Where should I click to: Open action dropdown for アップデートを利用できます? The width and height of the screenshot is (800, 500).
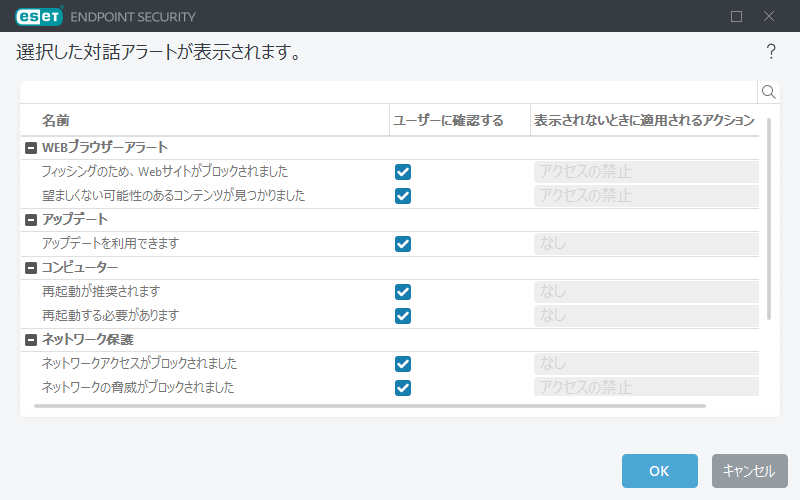(646, 244)
